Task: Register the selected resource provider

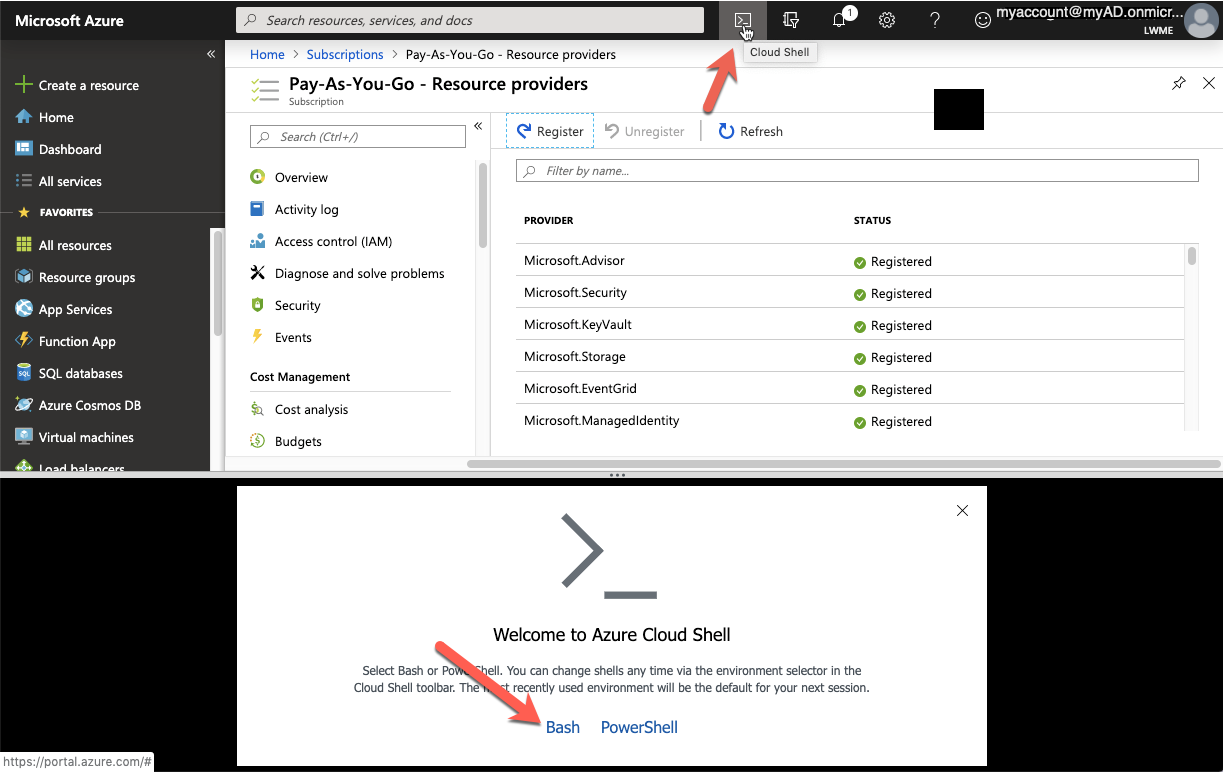Action: [x=549, y=131]
